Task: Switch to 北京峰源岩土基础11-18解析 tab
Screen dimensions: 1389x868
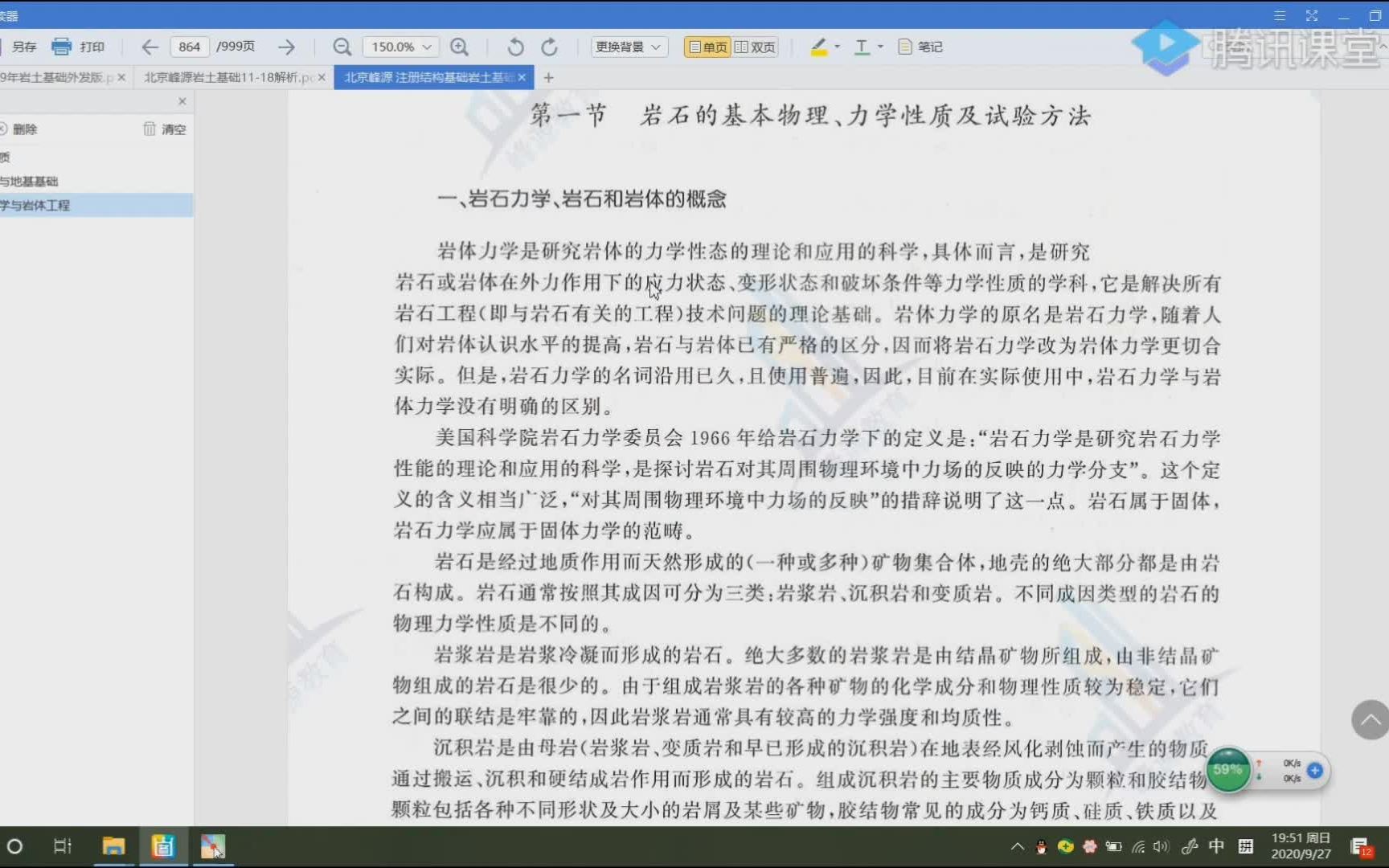Action: (229, 77)
